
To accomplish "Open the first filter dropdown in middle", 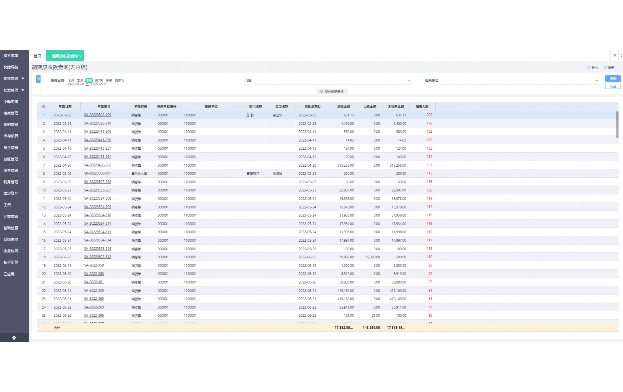I will point(333,81).
